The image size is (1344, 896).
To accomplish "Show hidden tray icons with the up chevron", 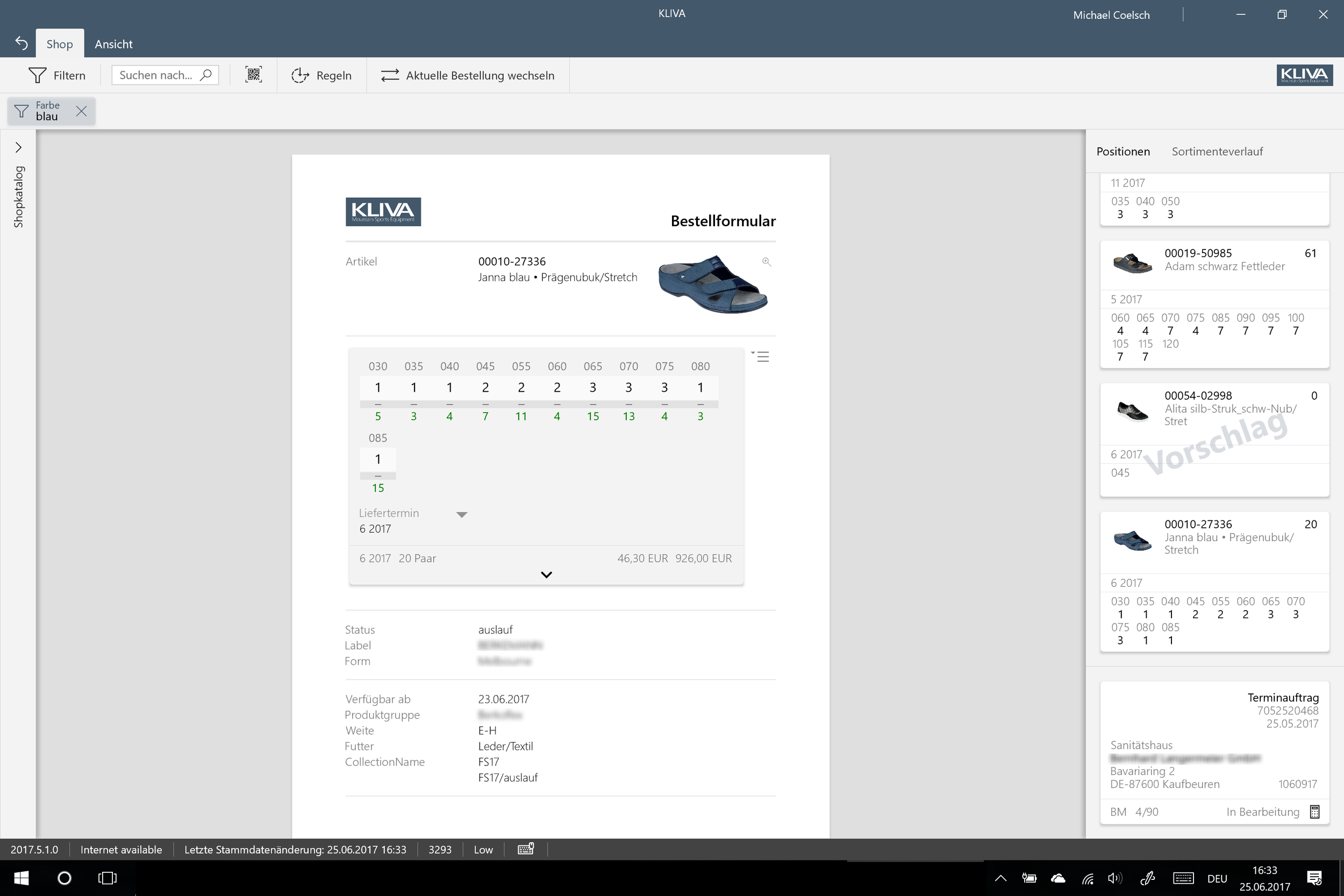I will (x=1000, y=878).
